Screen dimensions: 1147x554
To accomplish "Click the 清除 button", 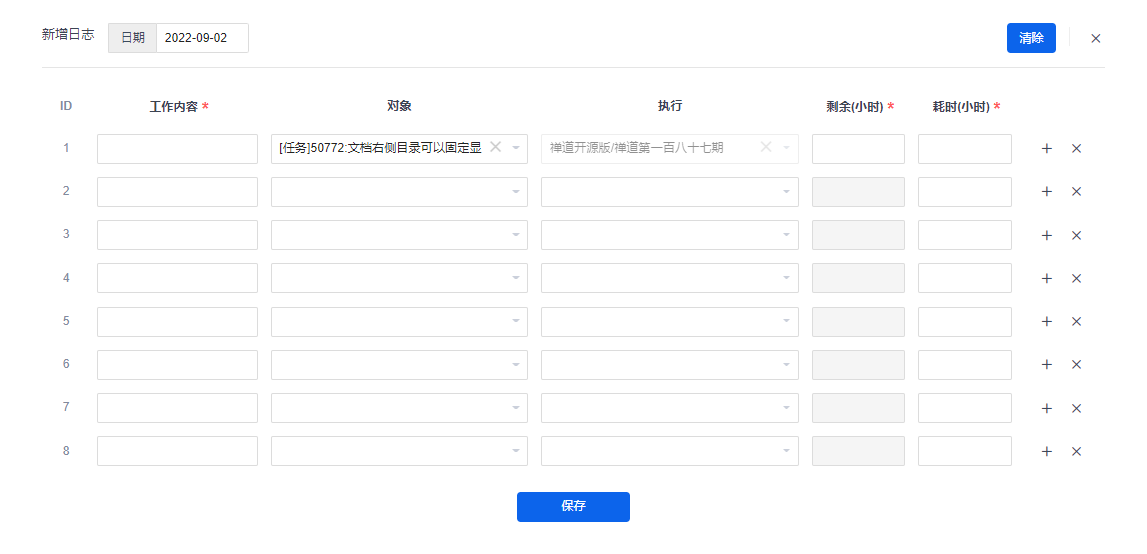I will coord(1031,38).
